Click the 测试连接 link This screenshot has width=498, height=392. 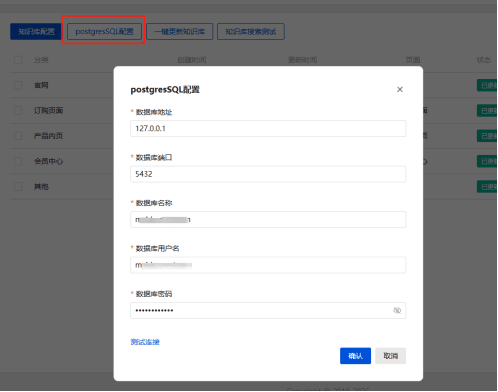click(x=145, y=342)
